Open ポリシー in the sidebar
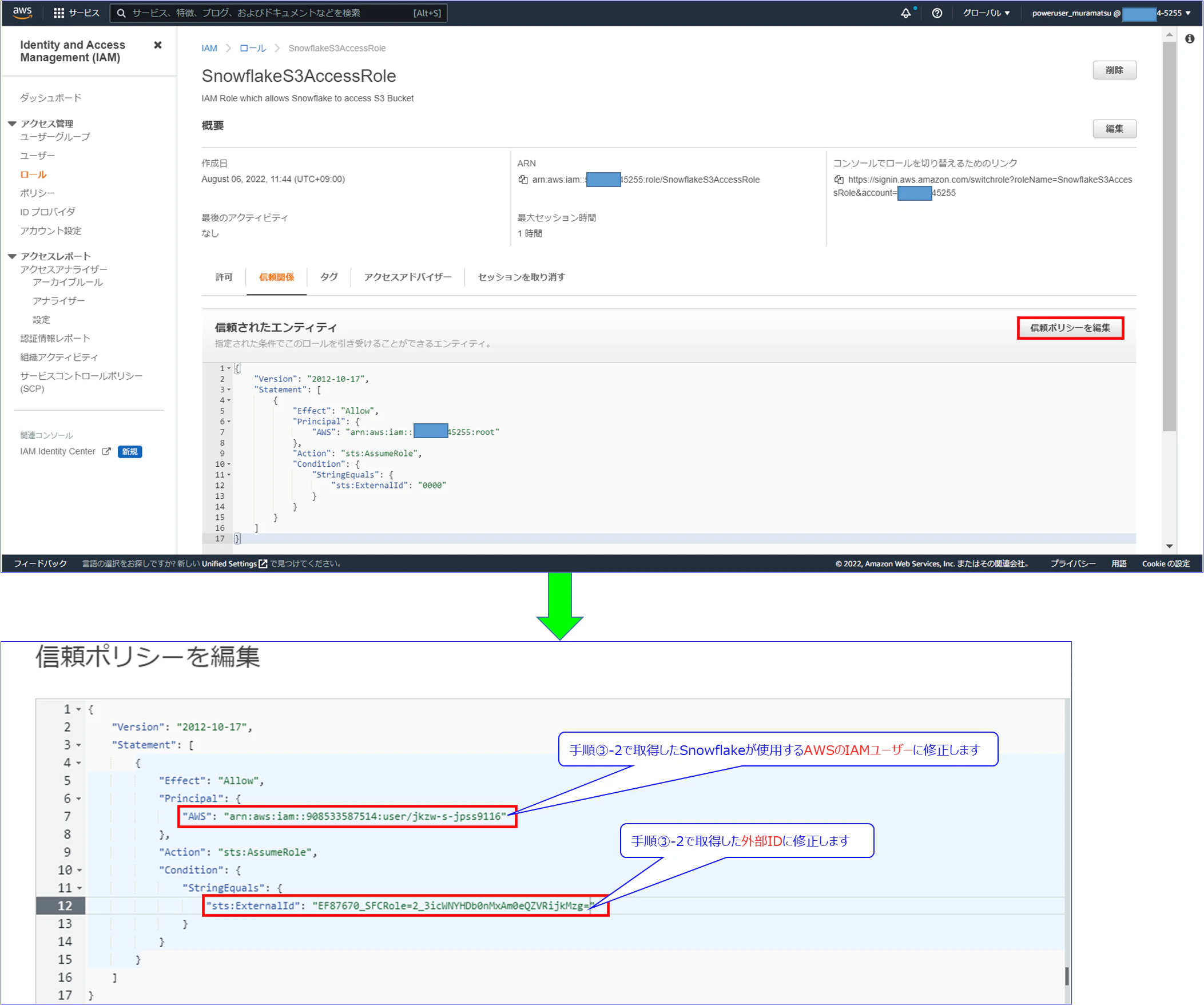 pyautogui.click(x=37, y=193)
